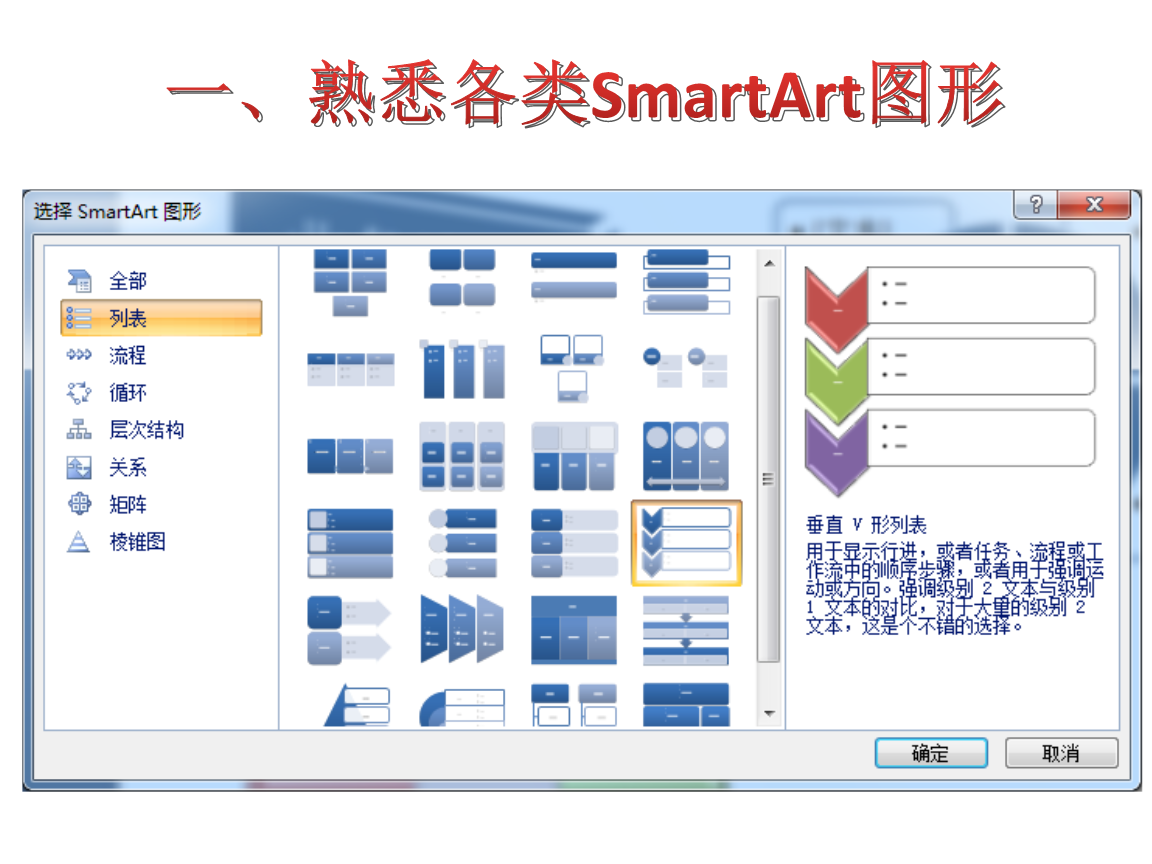Click the gallery vertical scrollbar thumb

pos(768,478)
